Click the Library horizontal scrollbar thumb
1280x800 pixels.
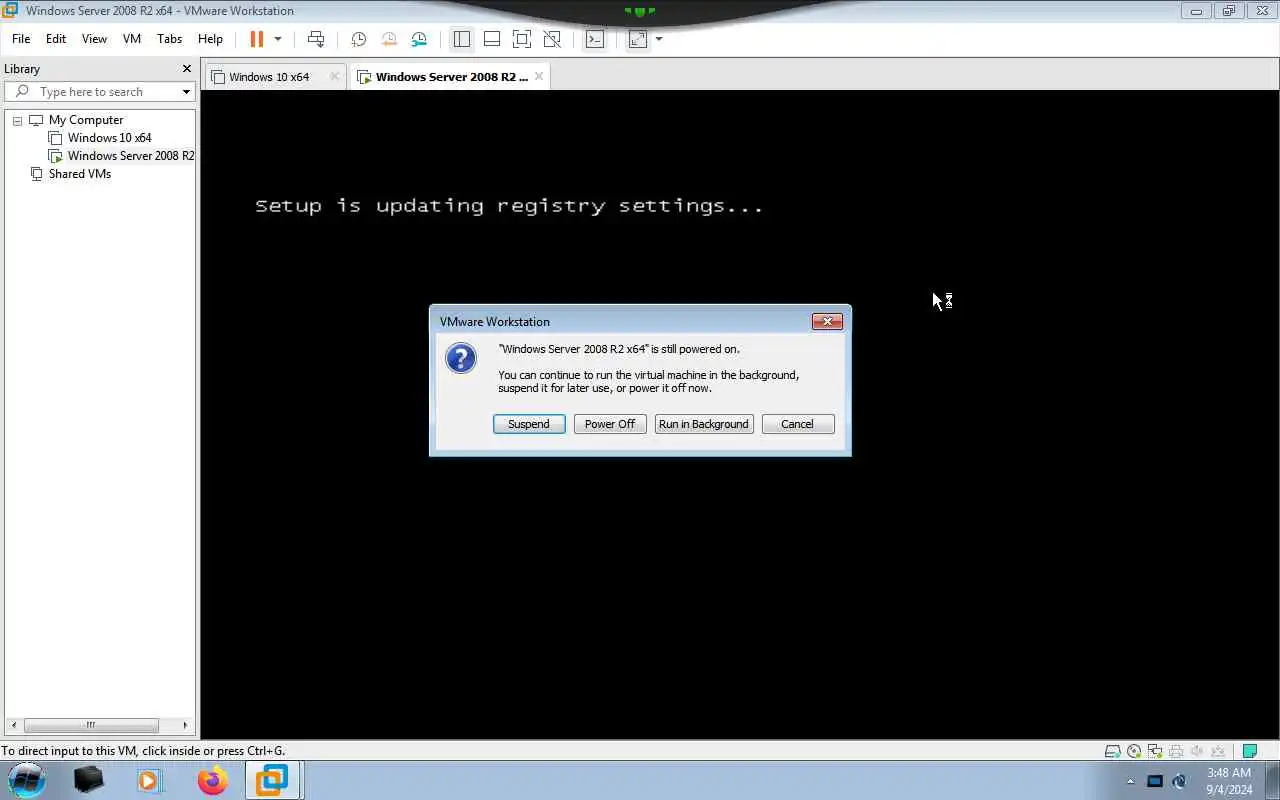[91, 725]
